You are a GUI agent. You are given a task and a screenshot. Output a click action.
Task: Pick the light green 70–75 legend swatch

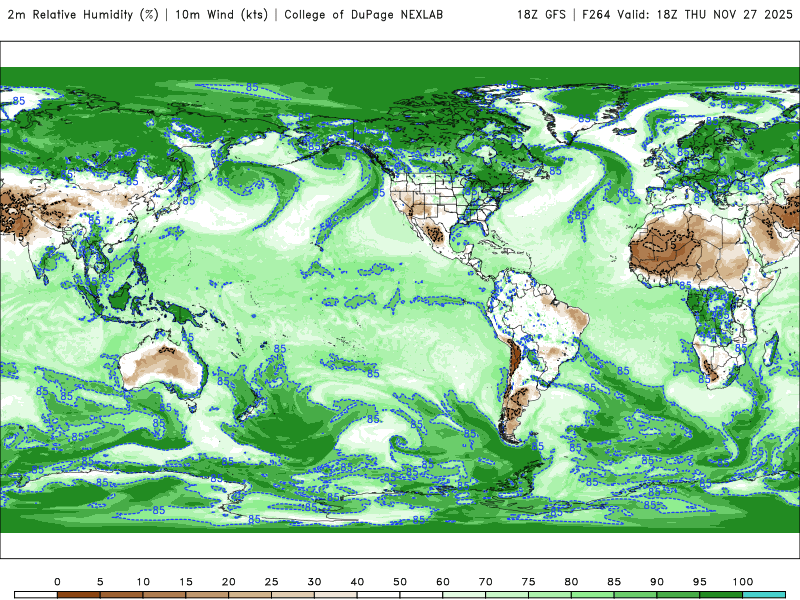(507, 595)
